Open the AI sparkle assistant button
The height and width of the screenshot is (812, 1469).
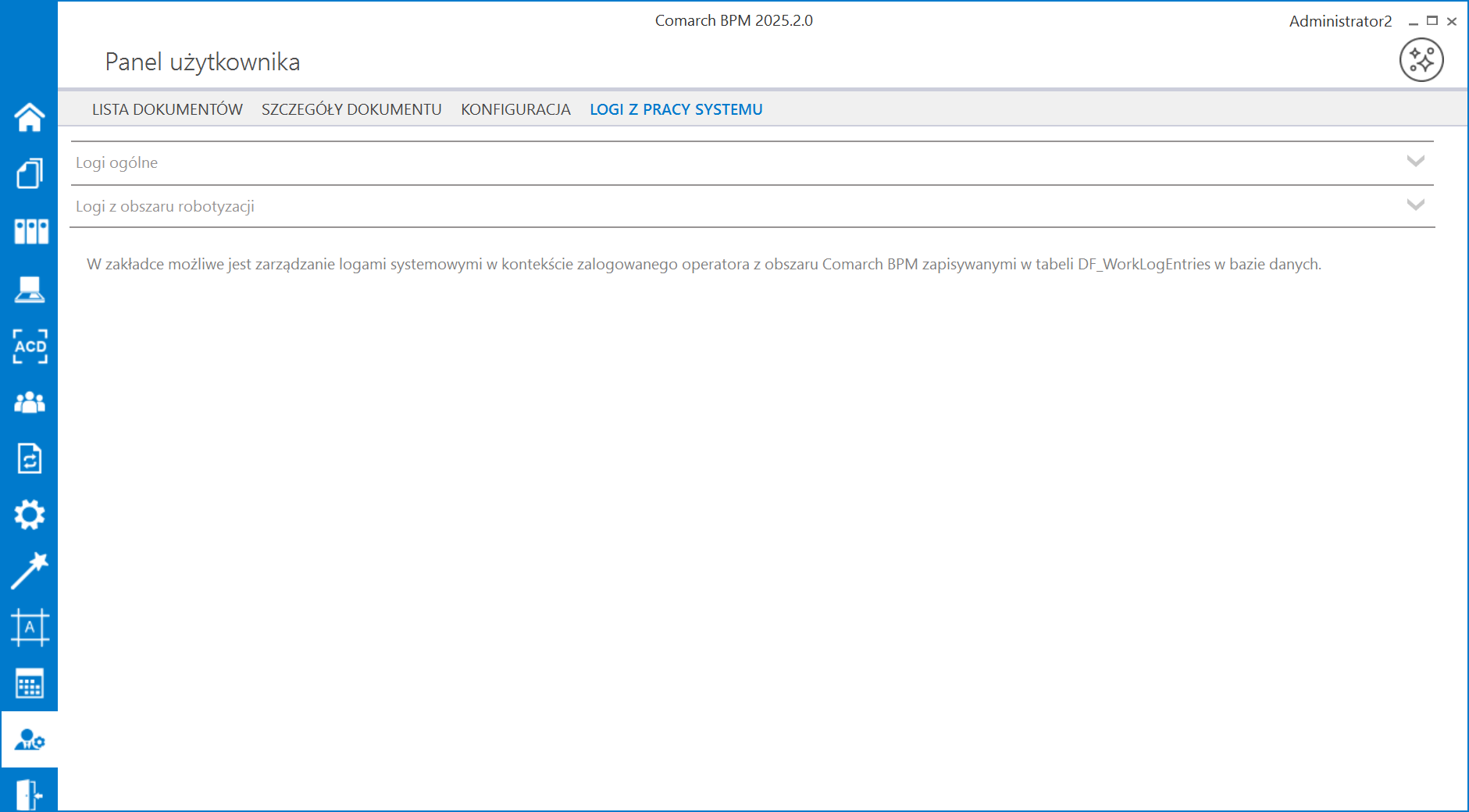pyautogui.click(x=1421, y=59)
